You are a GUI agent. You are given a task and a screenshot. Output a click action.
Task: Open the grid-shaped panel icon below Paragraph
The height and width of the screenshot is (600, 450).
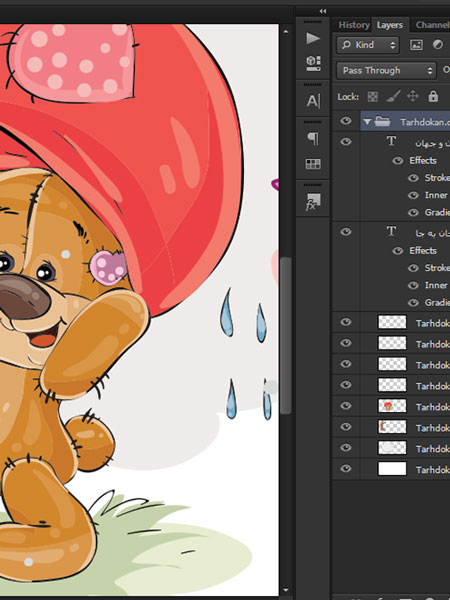[x=313, y=164]
